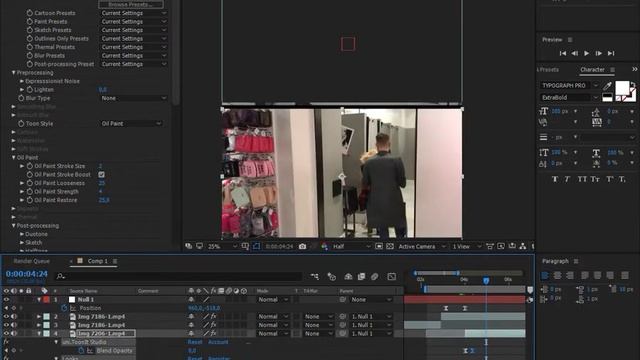
Task: Open the Toon Style dropdown
Action: [131, 124]
